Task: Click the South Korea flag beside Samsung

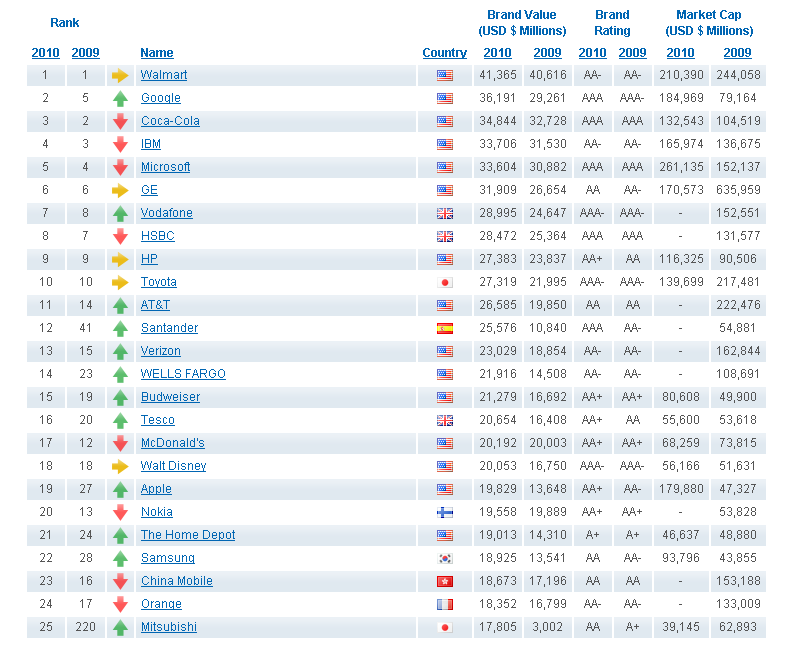Action: (444, 558)
